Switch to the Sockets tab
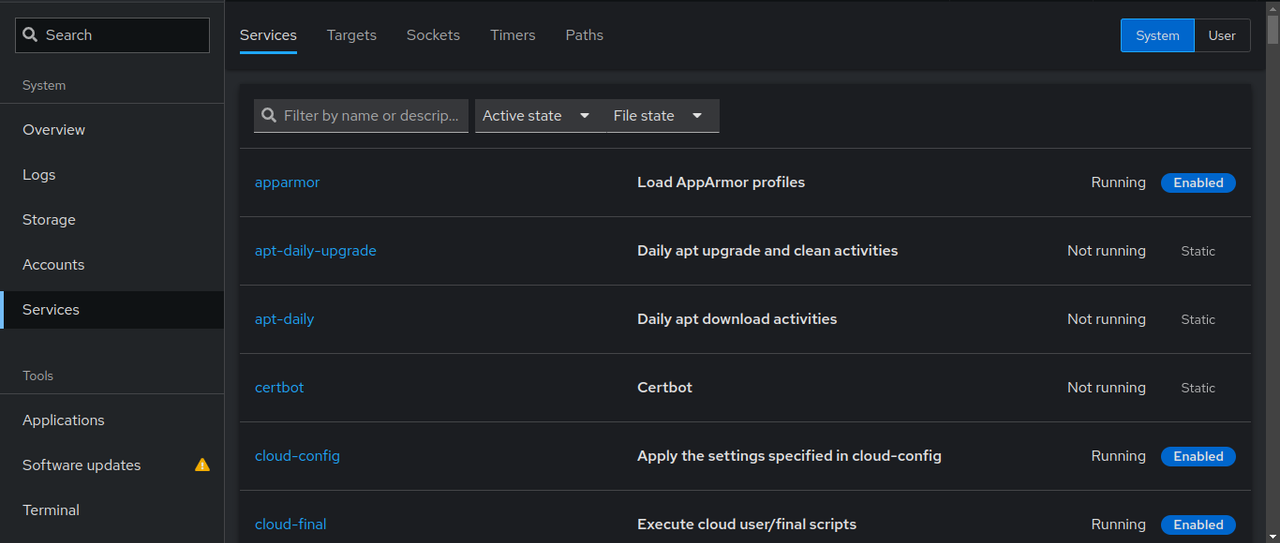This screenshot has width=1280, height=543. tap(433, 35)
